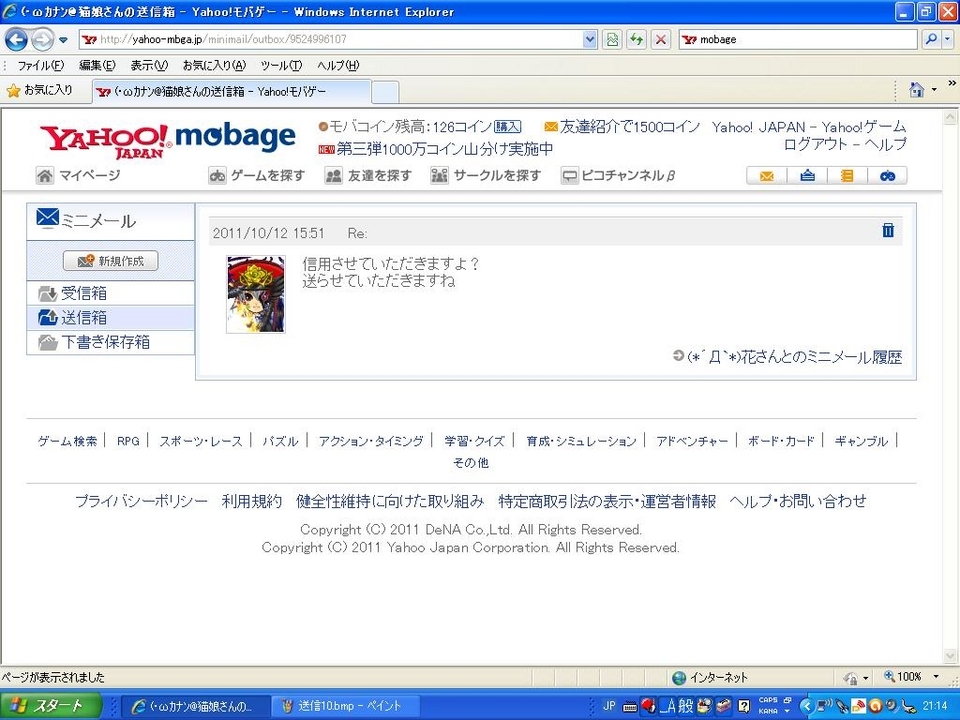The width and height of the screenshot is (960, 720).
Task: Click the ログアウト link
Action: coord(816,144)
